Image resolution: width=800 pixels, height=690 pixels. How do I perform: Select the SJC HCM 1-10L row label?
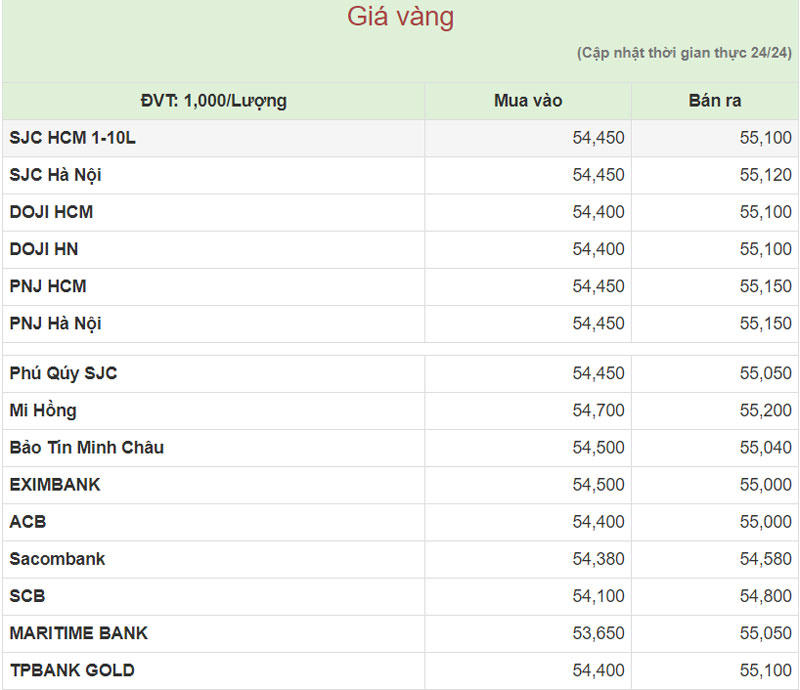pyautogui.click(x=72, y=138)
